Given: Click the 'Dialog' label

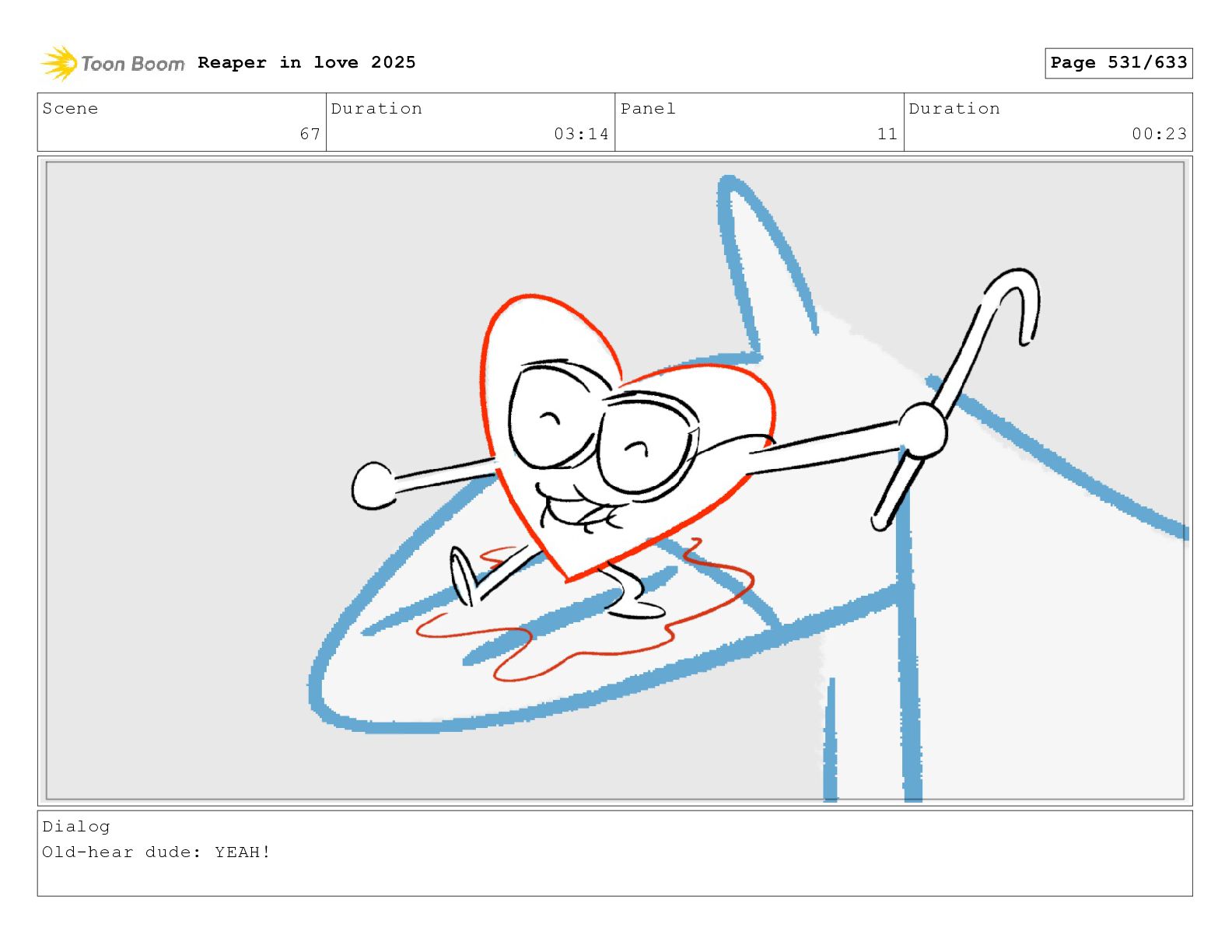Looking at the screenshot, I should (x=76, y=826).
